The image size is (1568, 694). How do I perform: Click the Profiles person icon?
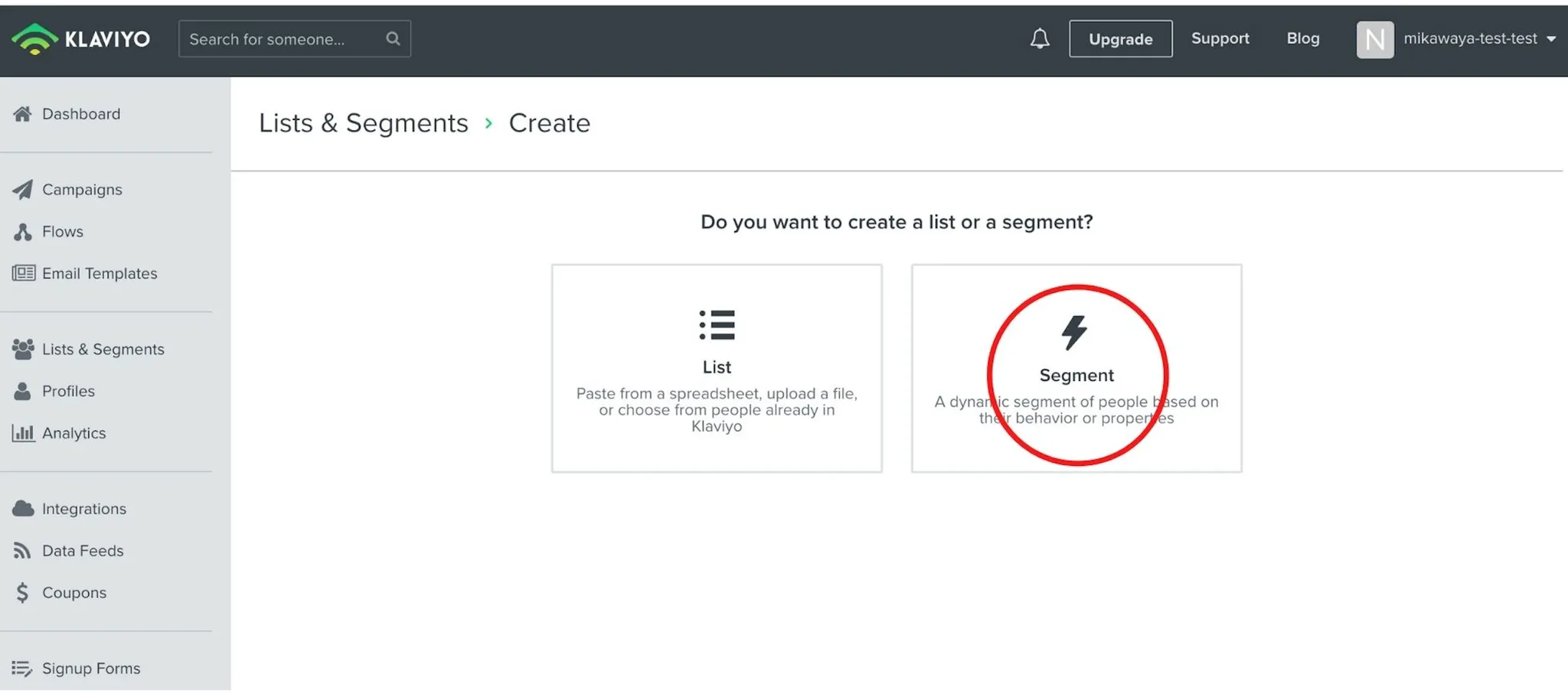tap(22, 391)
